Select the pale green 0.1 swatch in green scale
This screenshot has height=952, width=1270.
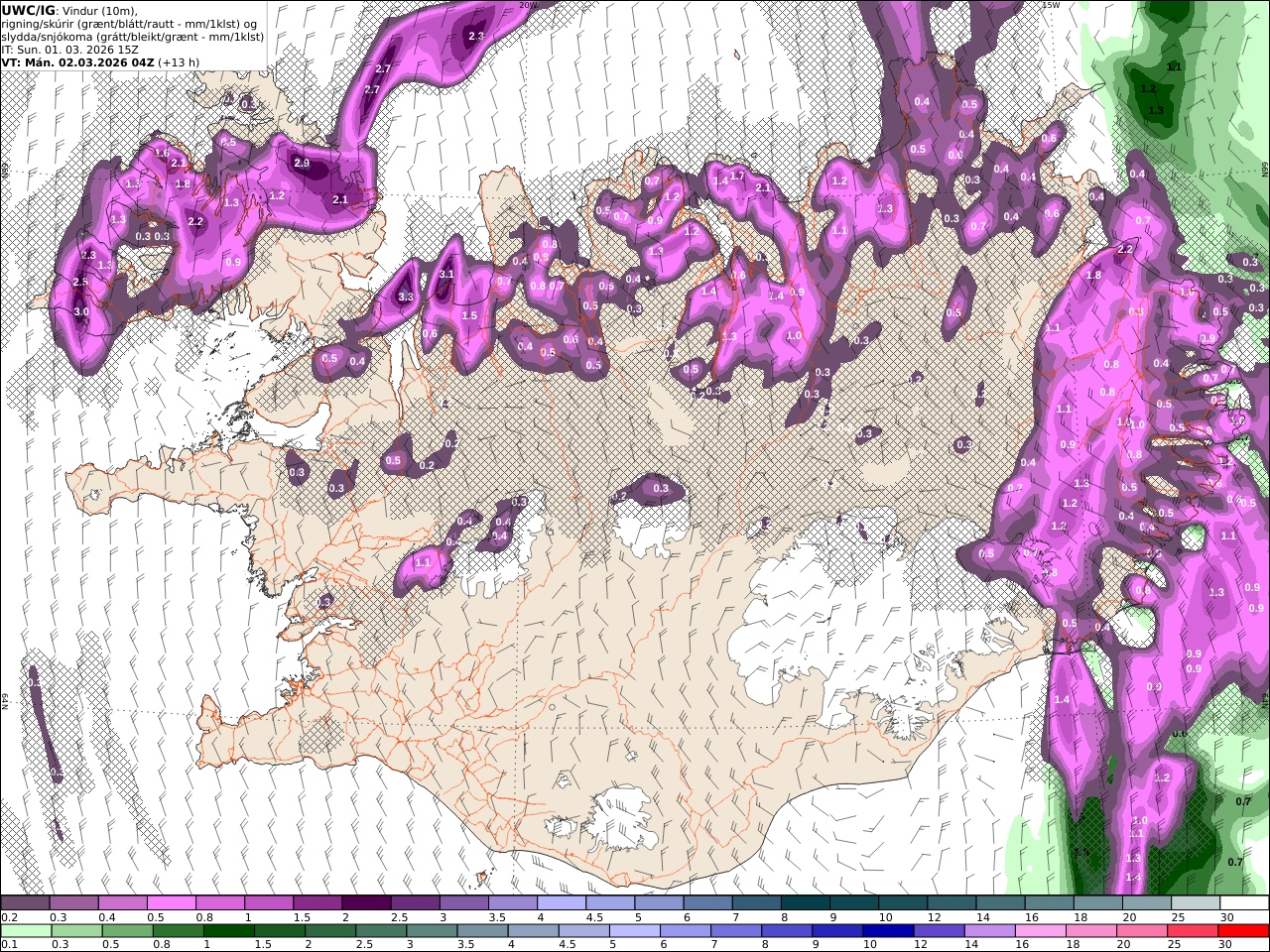coord(26,930)
